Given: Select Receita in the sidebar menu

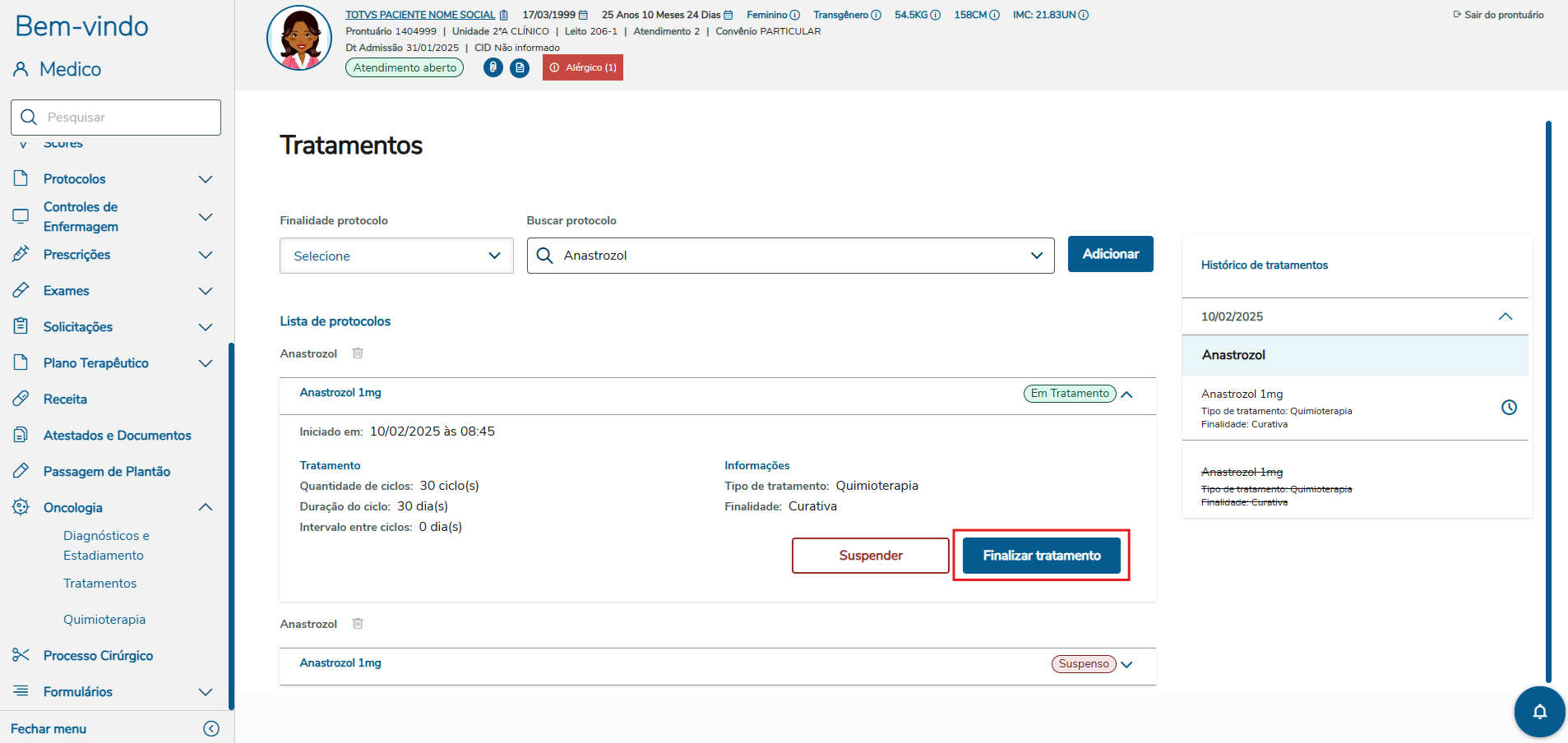Looking at the screenshot, I should (x=65, y=399).
